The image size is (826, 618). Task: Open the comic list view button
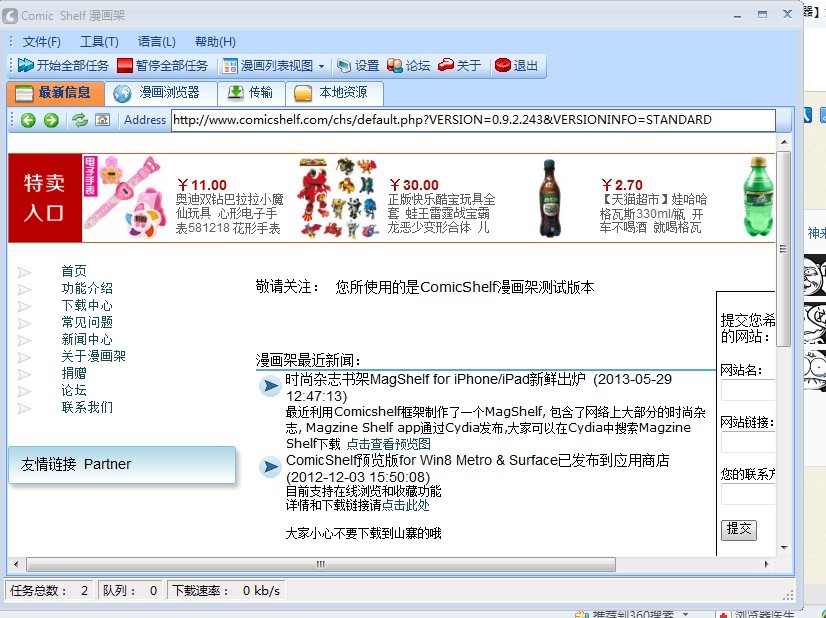coord(268,65)
